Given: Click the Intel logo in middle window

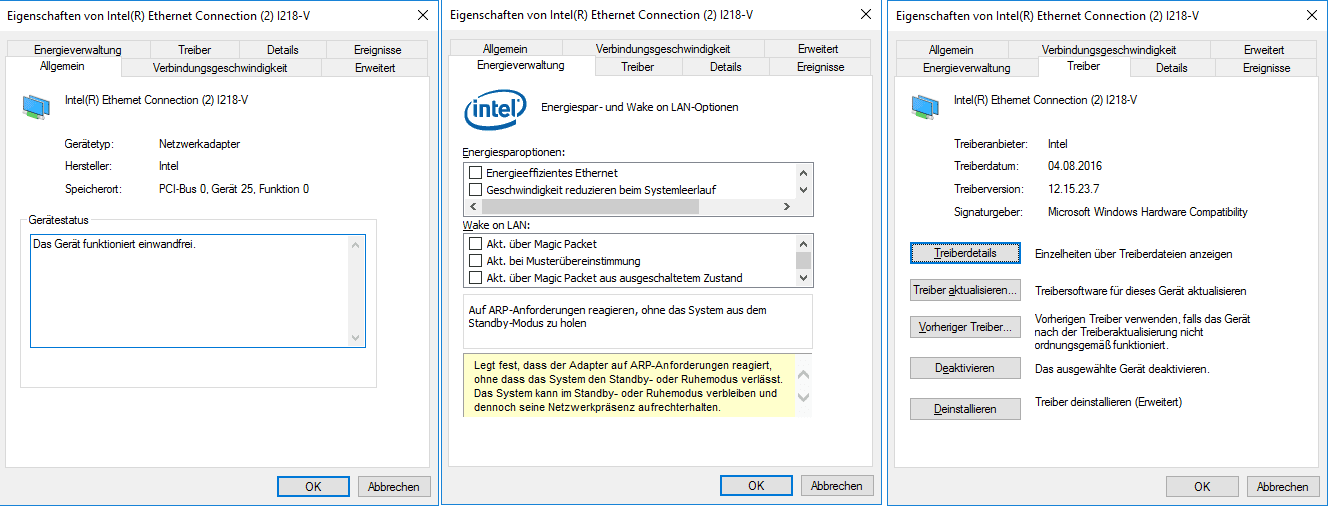Looking at the screenshot, I should pyautogui.click(x=495, y=108).
